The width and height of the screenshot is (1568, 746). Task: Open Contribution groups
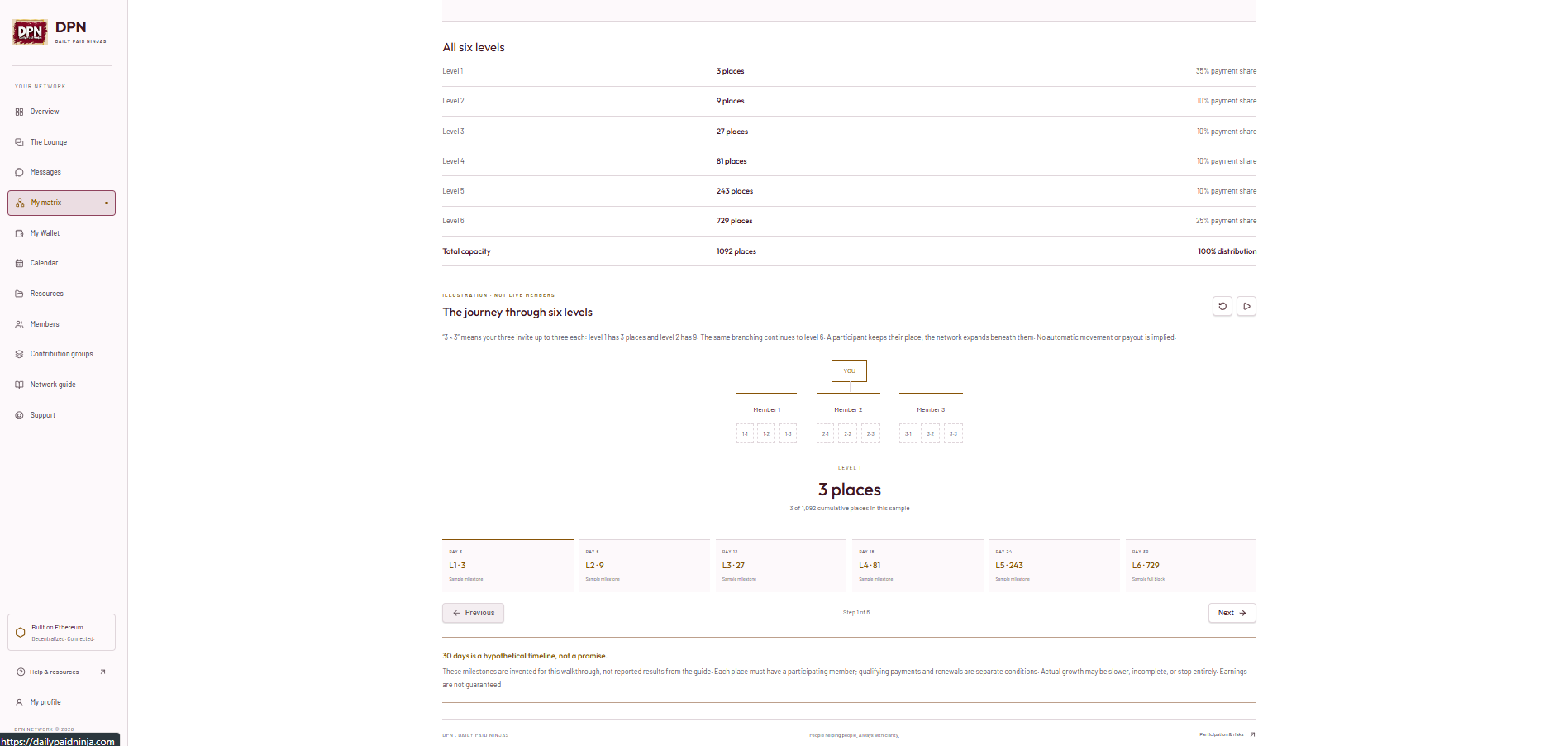click(x=61, y=354)
